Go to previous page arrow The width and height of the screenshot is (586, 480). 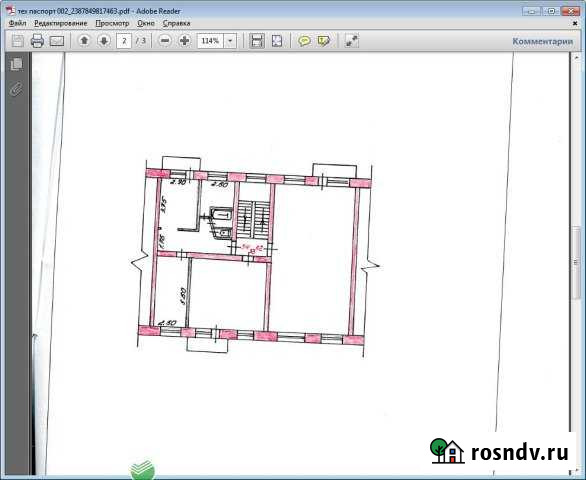tap(84, 40)
